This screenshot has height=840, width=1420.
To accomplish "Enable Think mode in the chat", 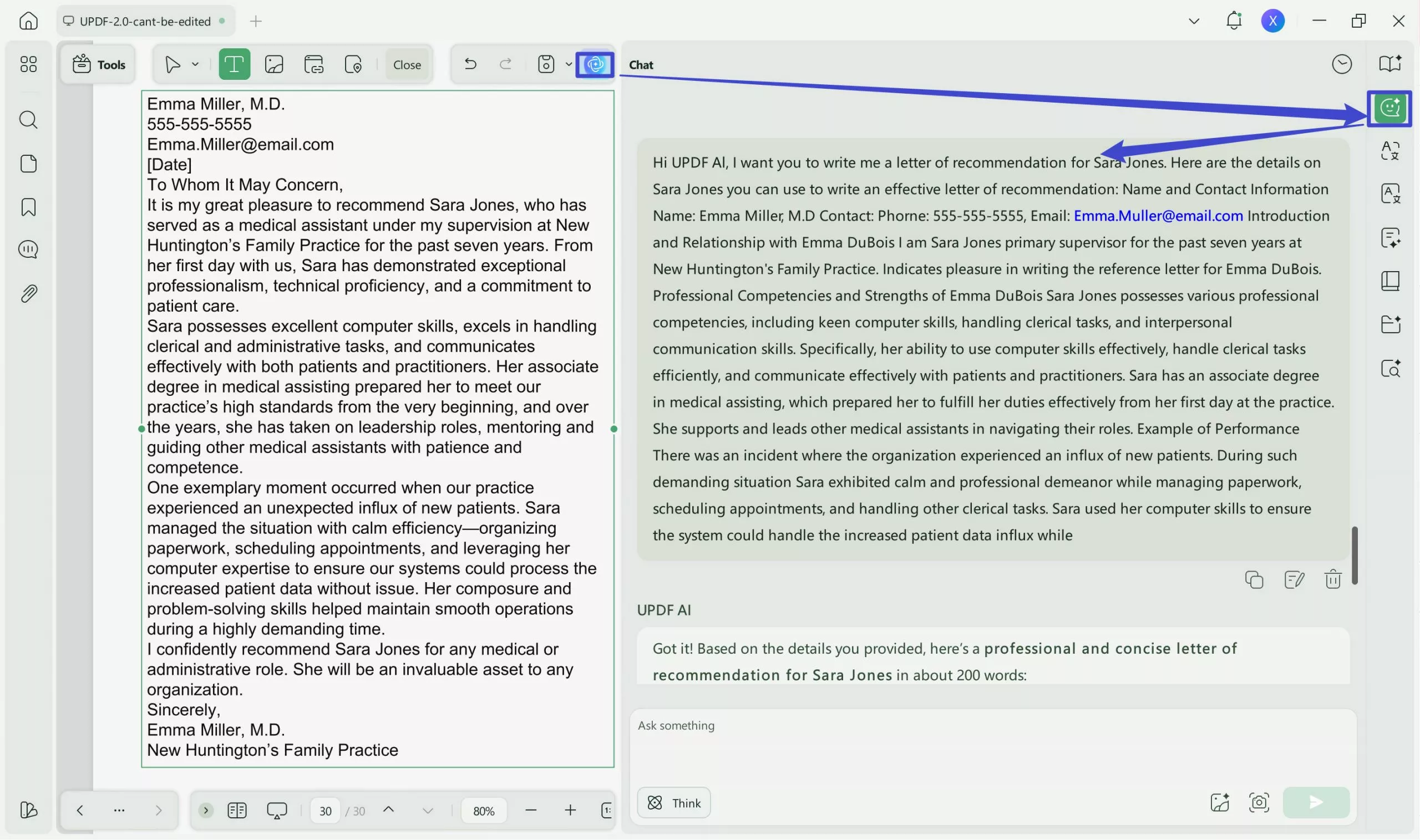I will 673,802.
